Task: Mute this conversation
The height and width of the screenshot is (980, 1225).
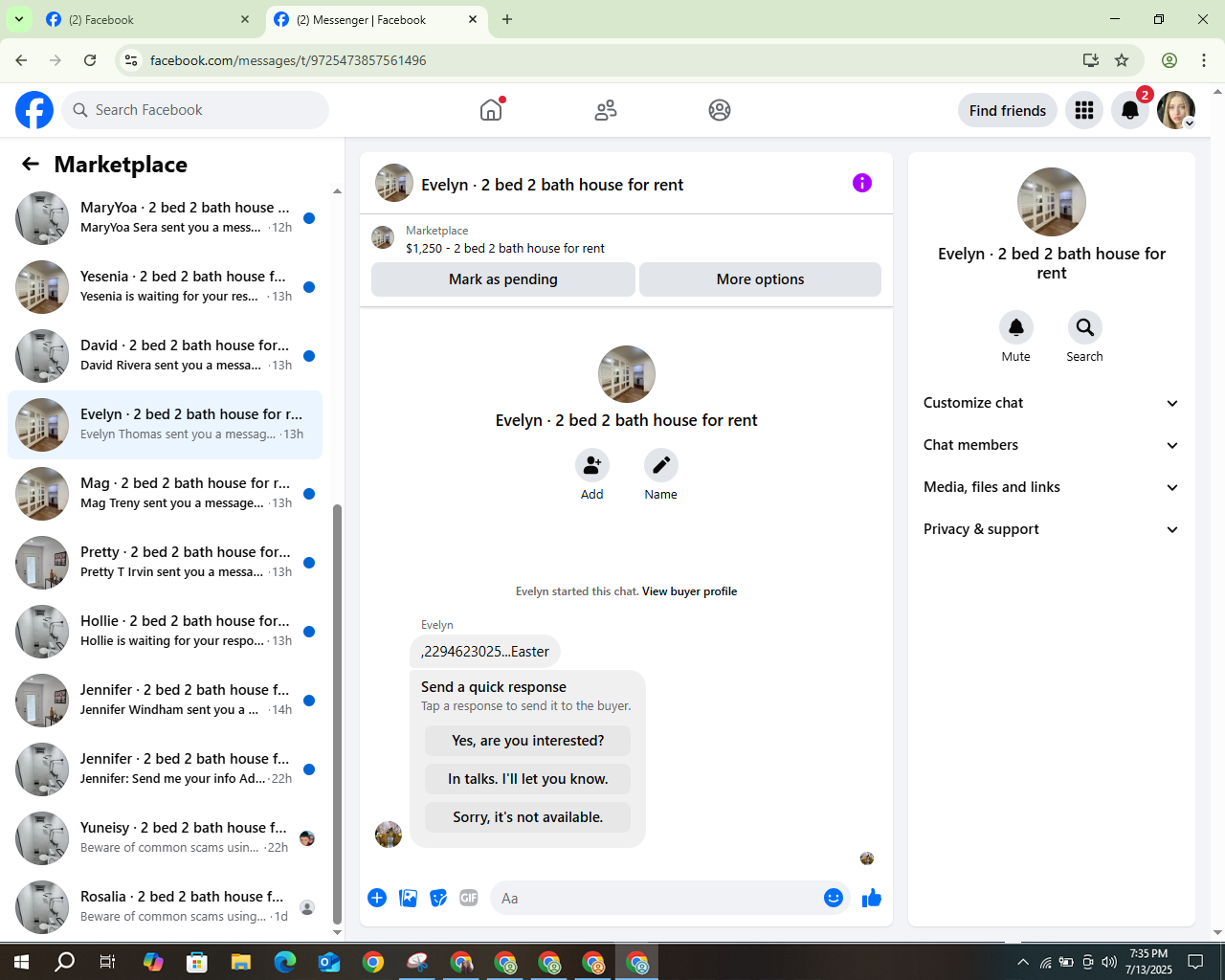Action: 1016,327
